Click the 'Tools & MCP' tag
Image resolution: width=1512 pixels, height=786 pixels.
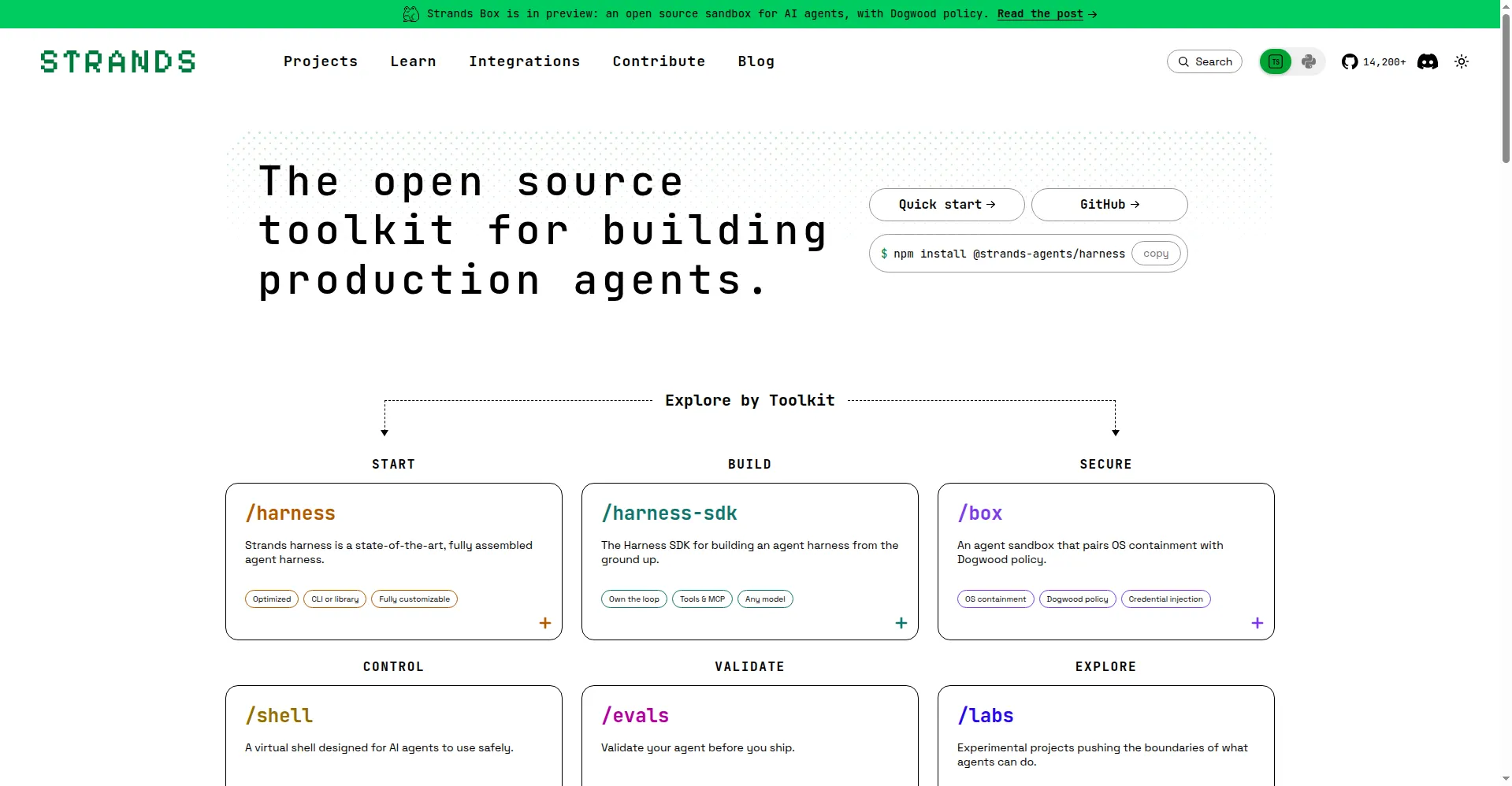click(x=703, y=599)
